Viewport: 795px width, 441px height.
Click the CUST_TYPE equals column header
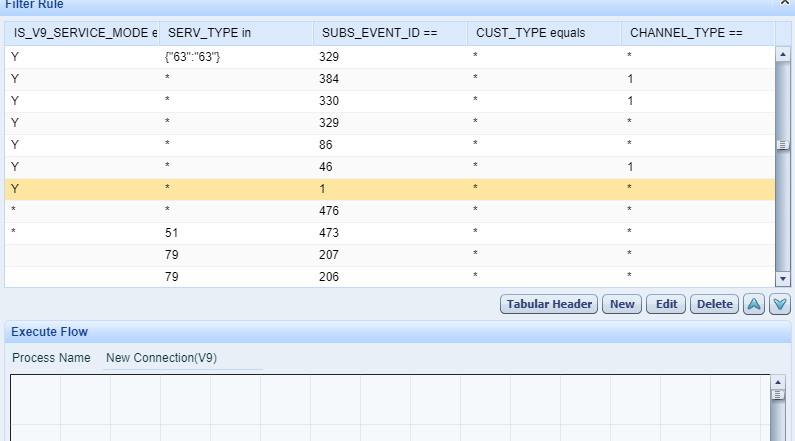point(544,33)
